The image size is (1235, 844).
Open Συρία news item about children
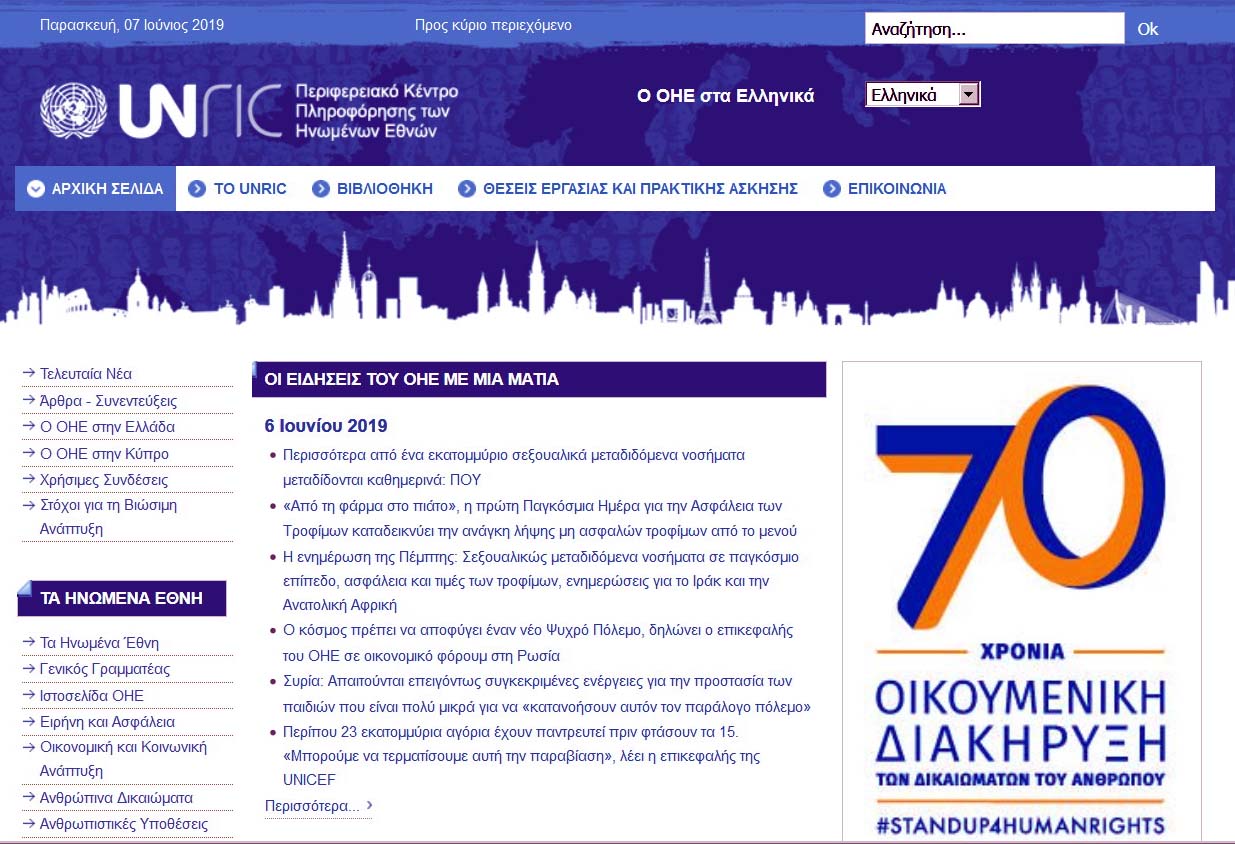[x=547, y=693]
